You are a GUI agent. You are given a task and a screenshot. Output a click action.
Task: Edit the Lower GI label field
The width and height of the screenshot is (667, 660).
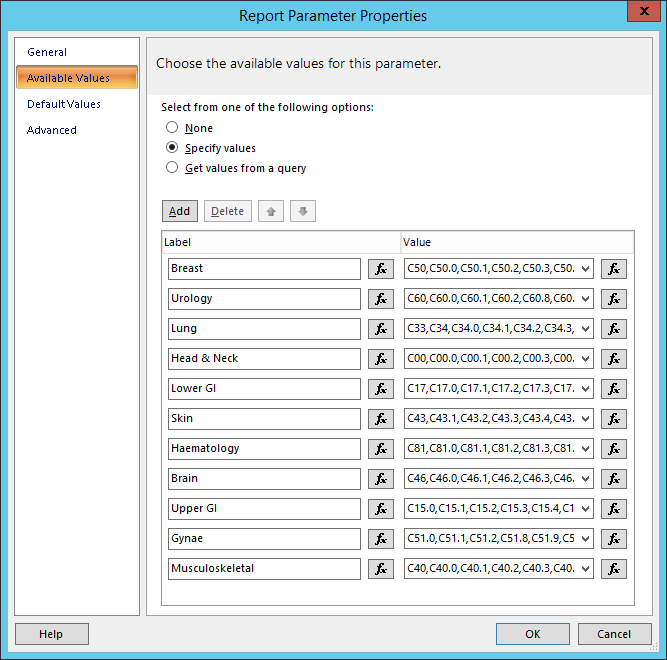point(264,389)
